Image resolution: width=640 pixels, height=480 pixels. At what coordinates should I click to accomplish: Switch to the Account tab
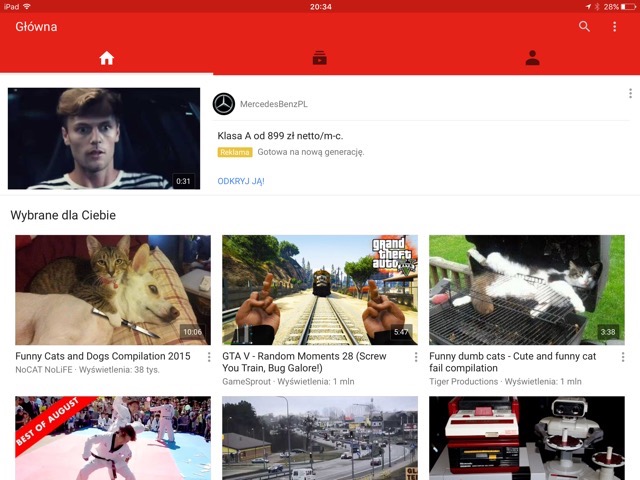533,58
